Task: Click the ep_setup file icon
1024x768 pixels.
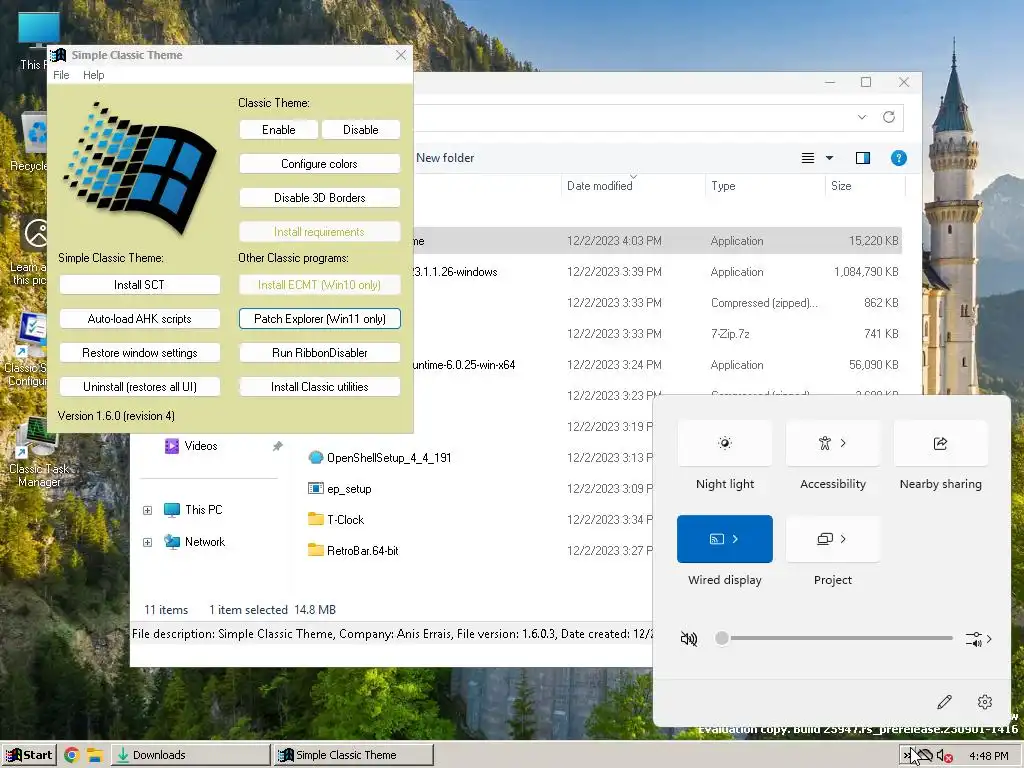Action: click(315, 488)
